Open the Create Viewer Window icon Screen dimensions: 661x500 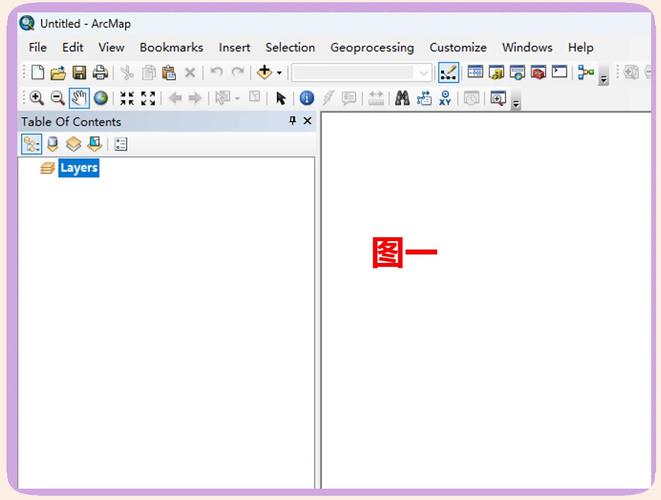click(498, 98)
